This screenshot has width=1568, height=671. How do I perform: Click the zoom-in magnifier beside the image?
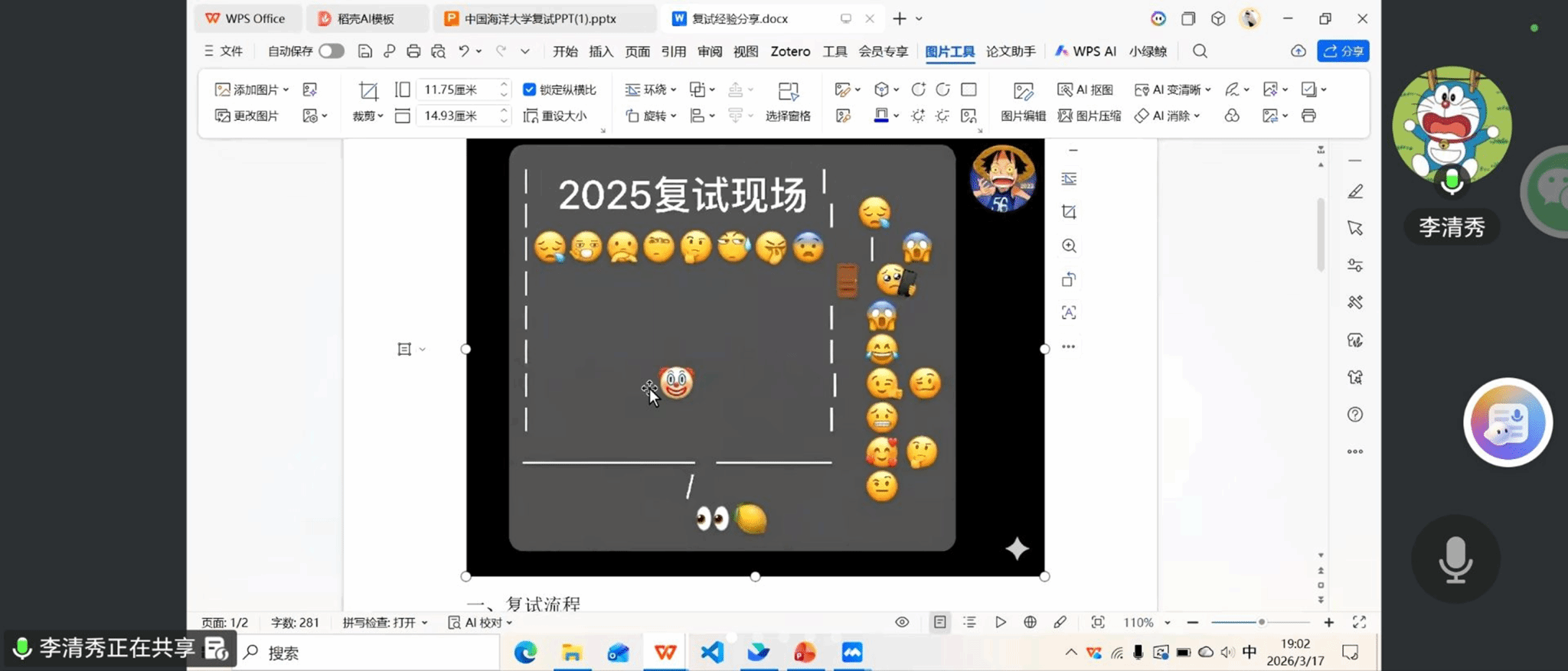[1069, 246]
